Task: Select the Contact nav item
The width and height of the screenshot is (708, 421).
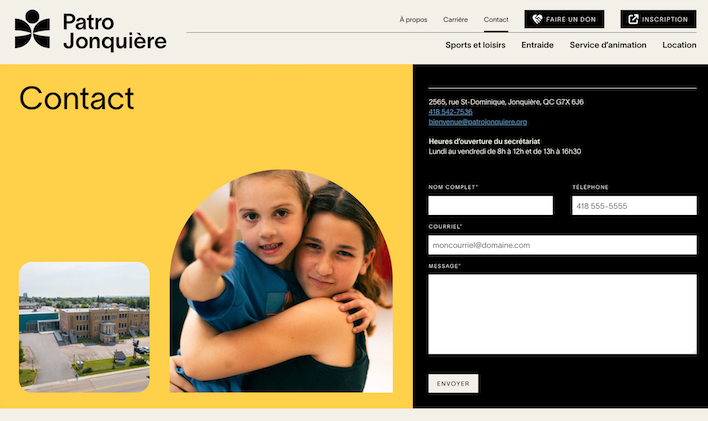Action: tap(496, 19)
